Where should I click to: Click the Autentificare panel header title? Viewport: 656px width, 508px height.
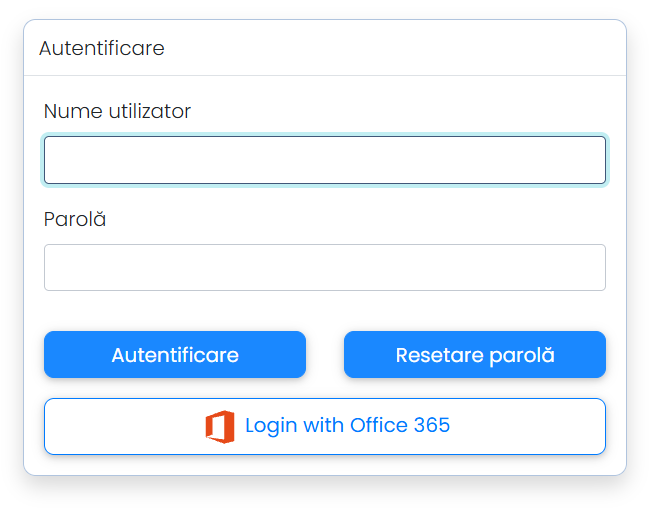(101, 48)
